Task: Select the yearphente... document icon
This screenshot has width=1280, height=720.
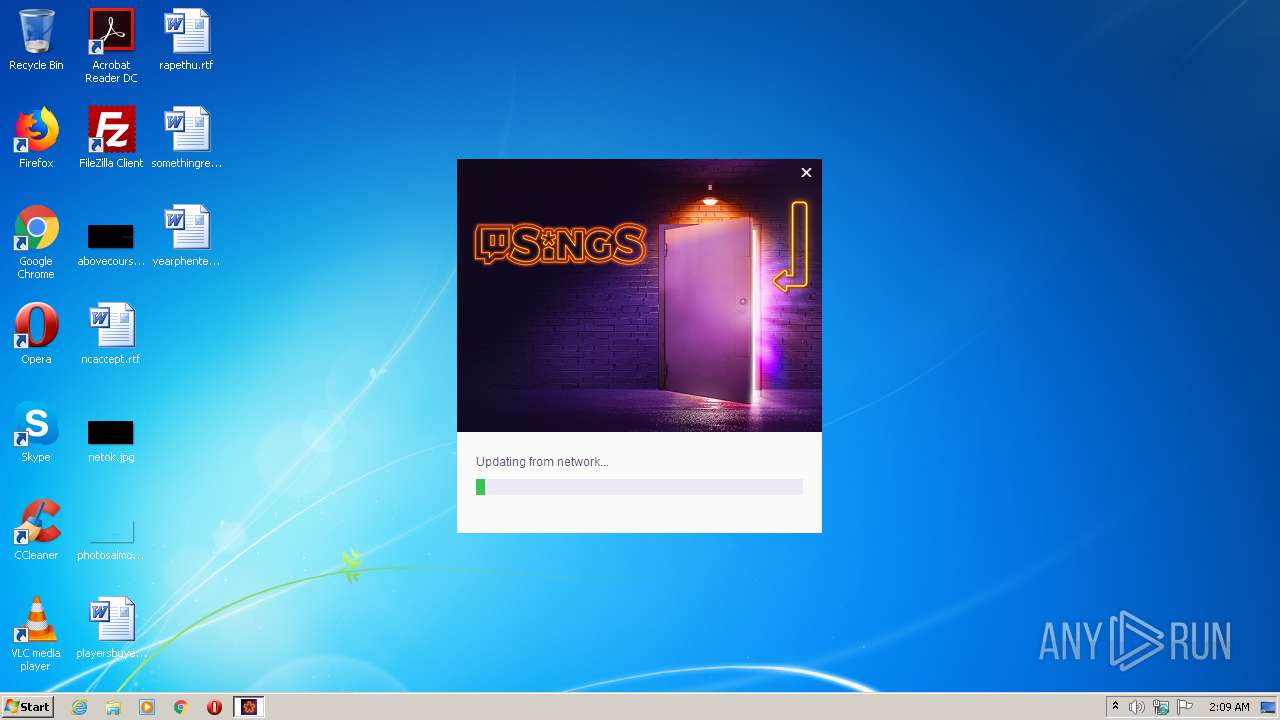Action: (186, 236)
